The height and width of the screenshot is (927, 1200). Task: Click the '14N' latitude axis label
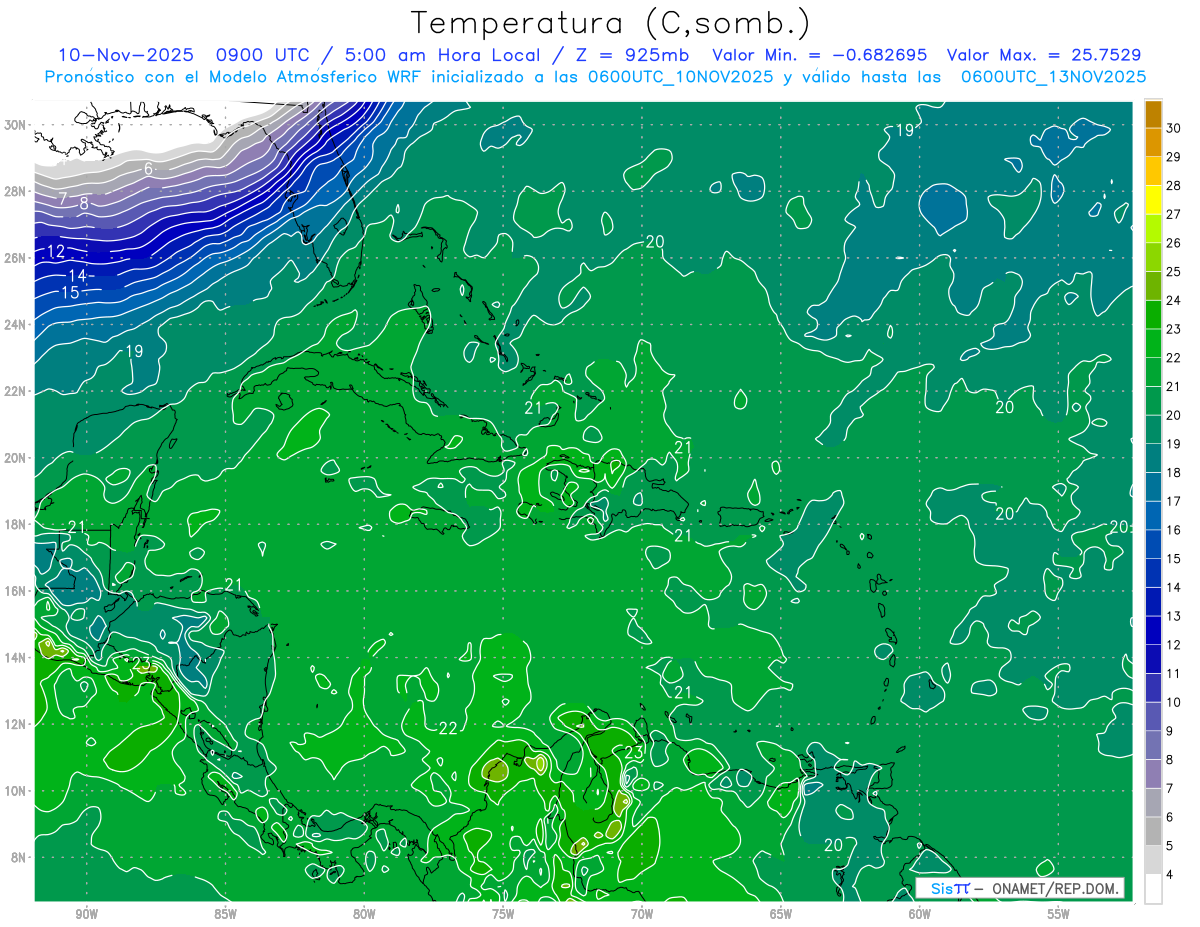click(x=15, y=657)
